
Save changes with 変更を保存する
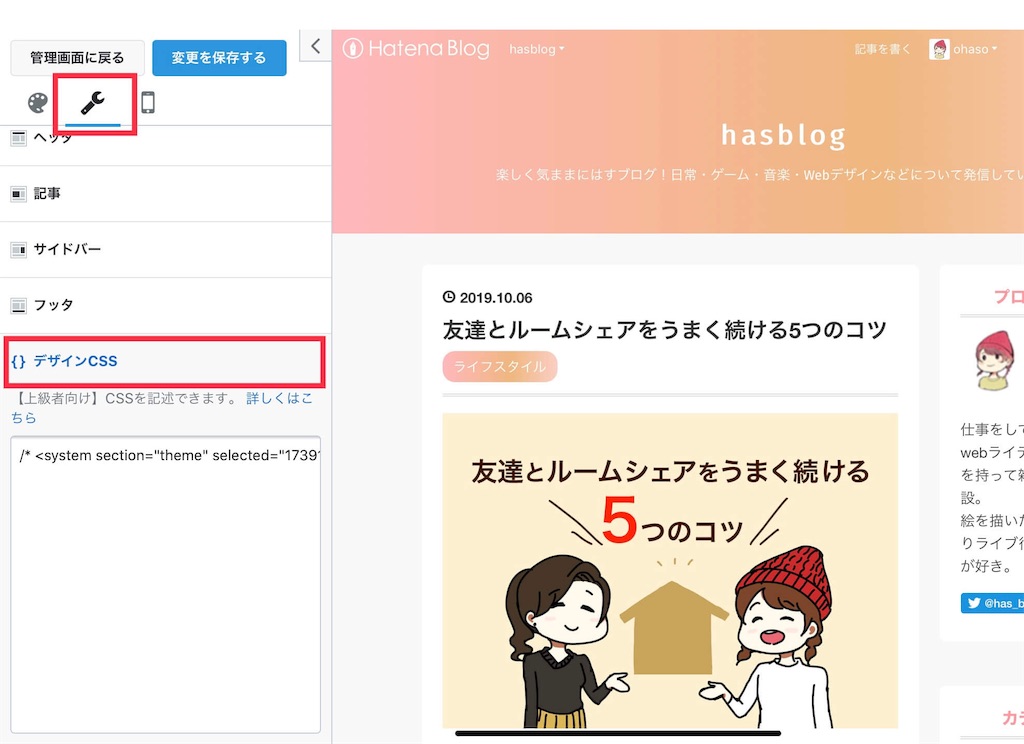pyautogui.click(x=219, y=57)
